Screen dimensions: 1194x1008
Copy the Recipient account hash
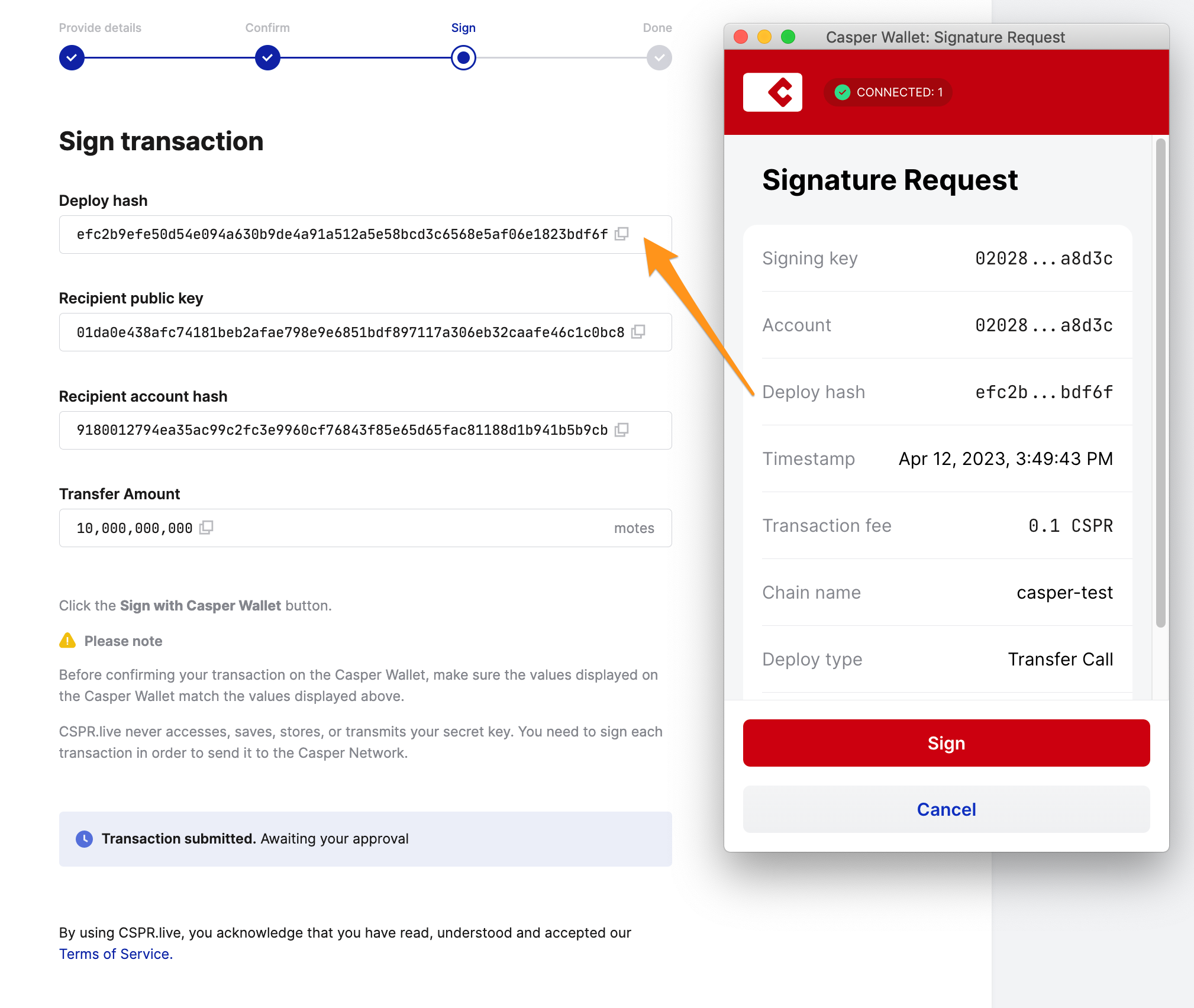coord(621,430)
